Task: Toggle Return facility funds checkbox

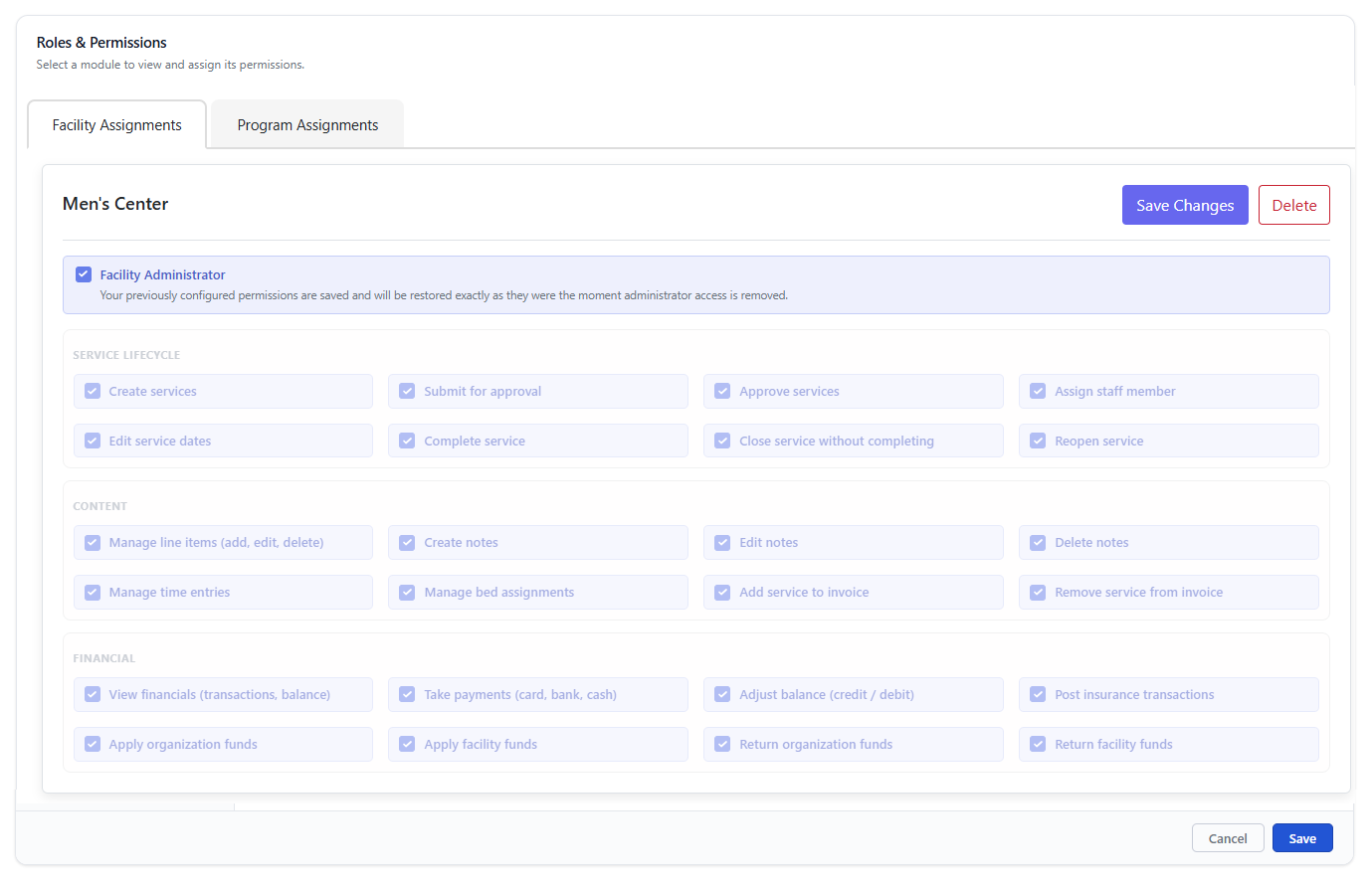Action: [1038, 744]
